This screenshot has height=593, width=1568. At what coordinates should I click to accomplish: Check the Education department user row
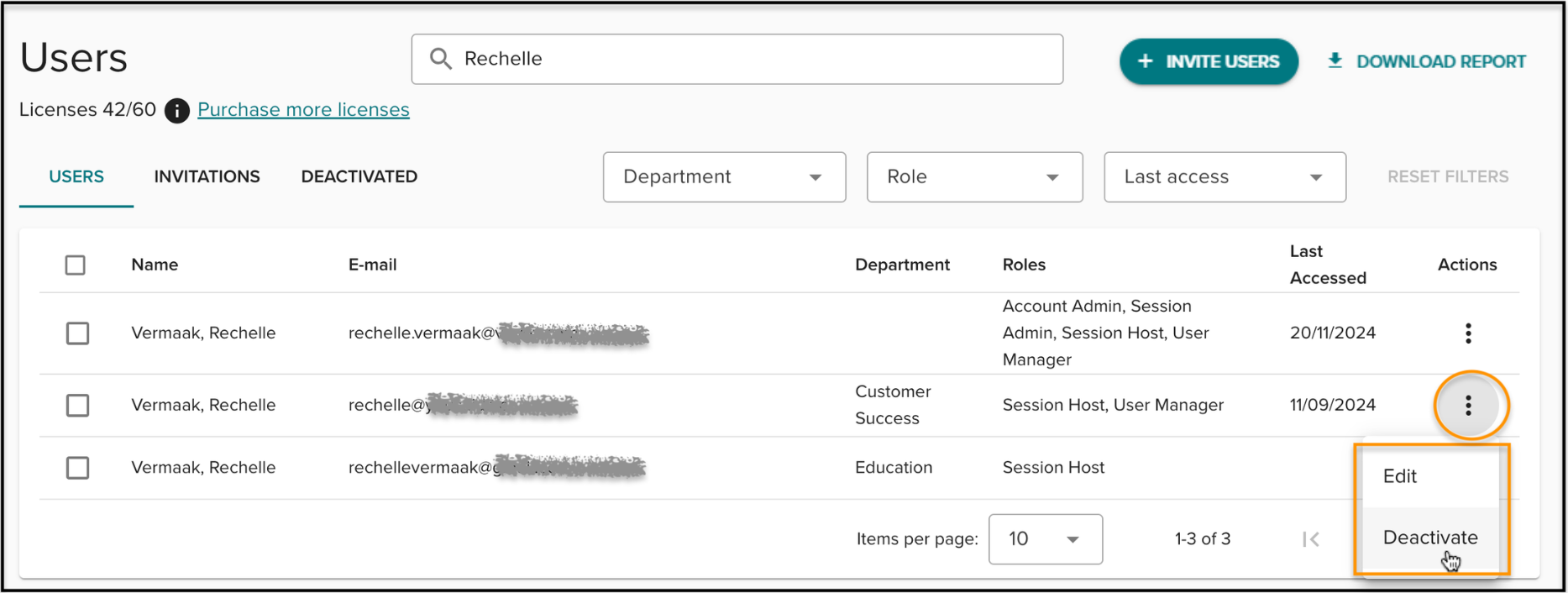tap(77, 468)
